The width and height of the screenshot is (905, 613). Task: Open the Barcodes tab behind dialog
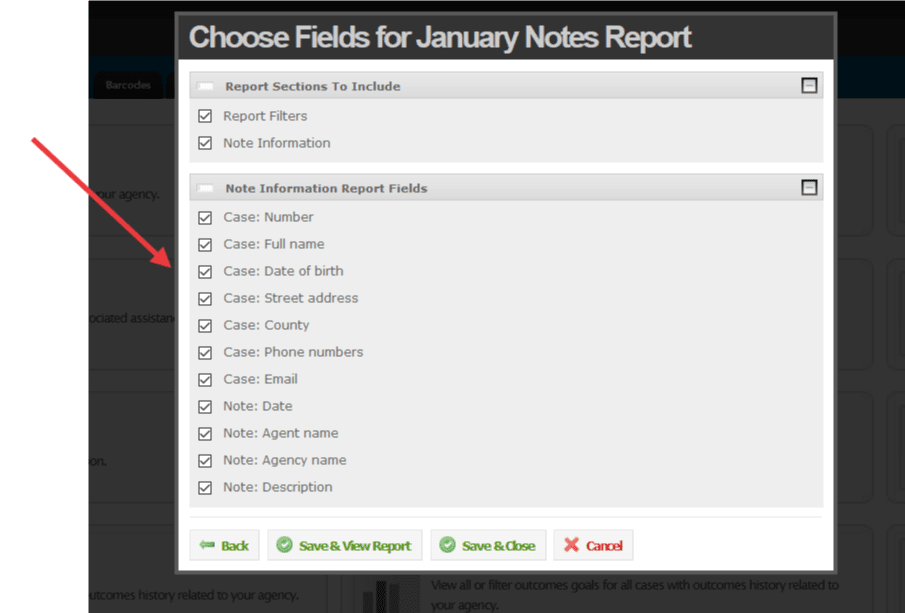pyautogui.click(x=128, y=85)
